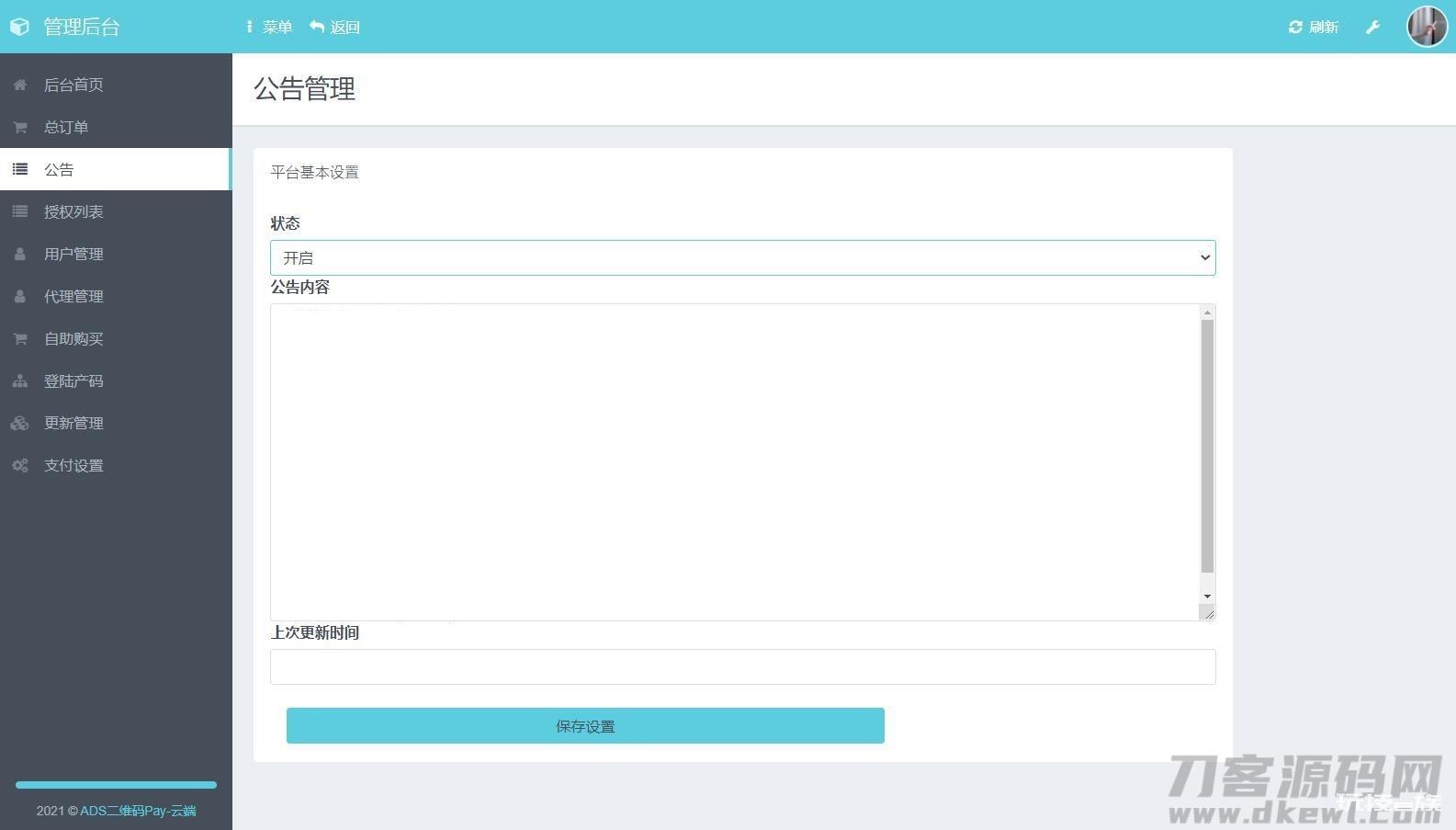Click the user icon next to 用户管理
The image size is (1456, 830).
pyautogui.click(x=19, y=254)
